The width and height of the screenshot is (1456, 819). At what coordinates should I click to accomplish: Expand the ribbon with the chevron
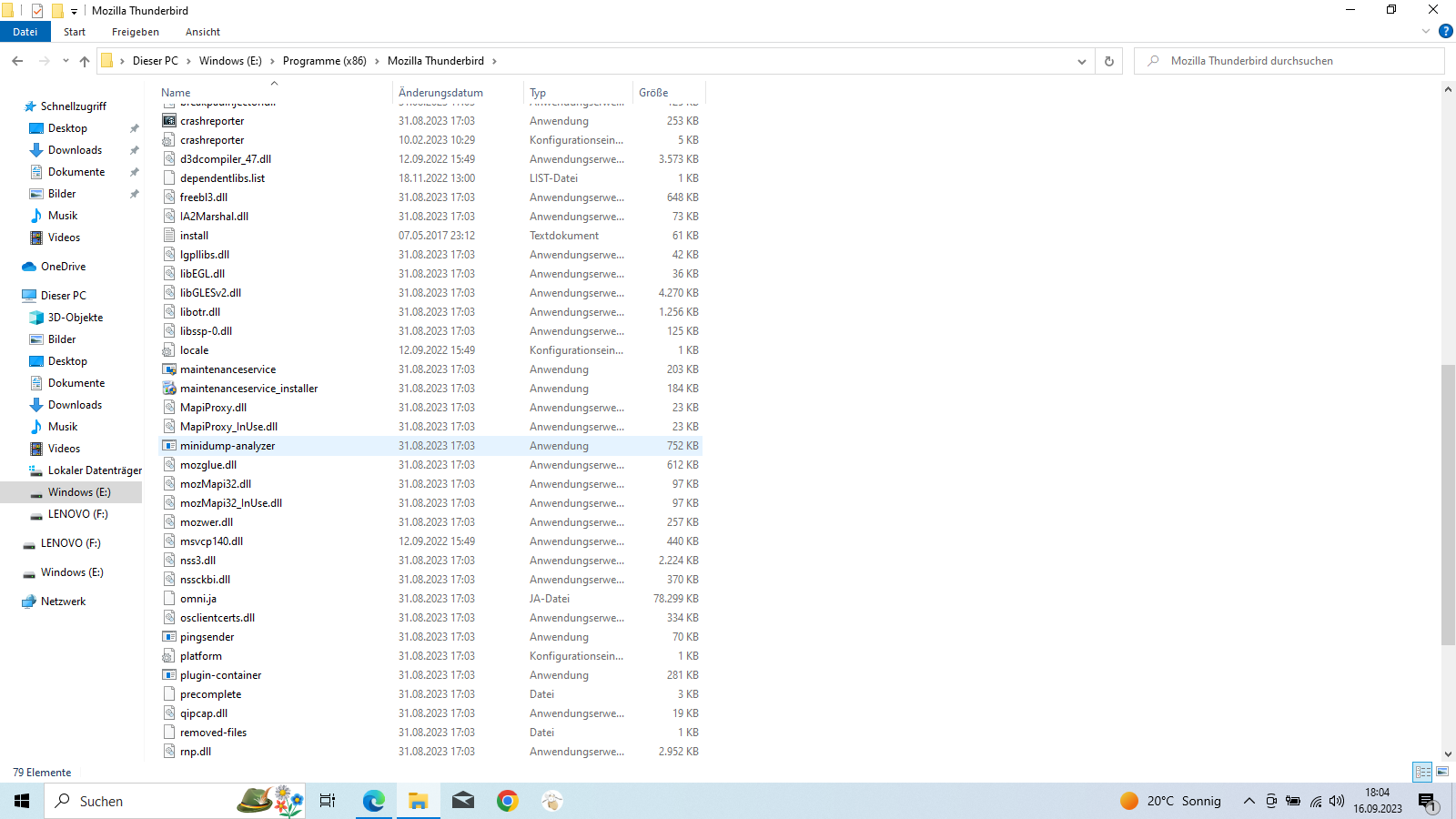(x=1426, y=32)
